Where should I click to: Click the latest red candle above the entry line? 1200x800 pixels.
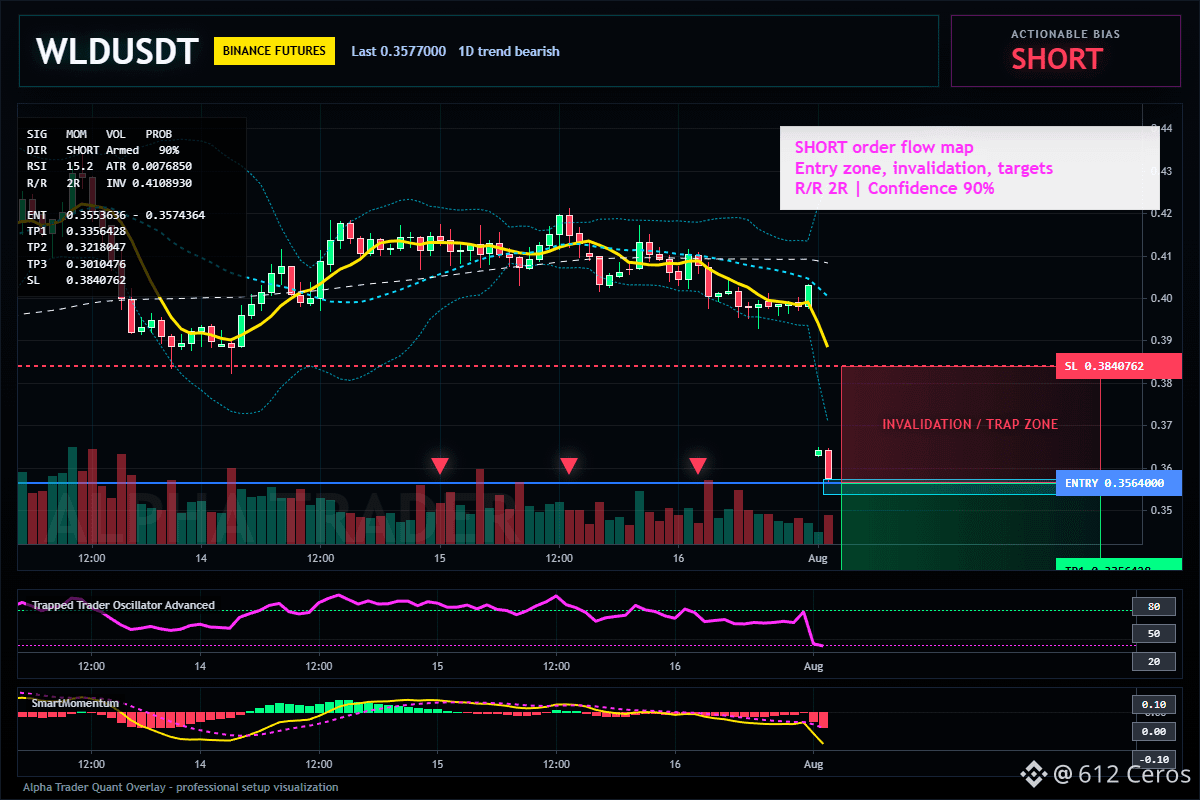point(828,464)
